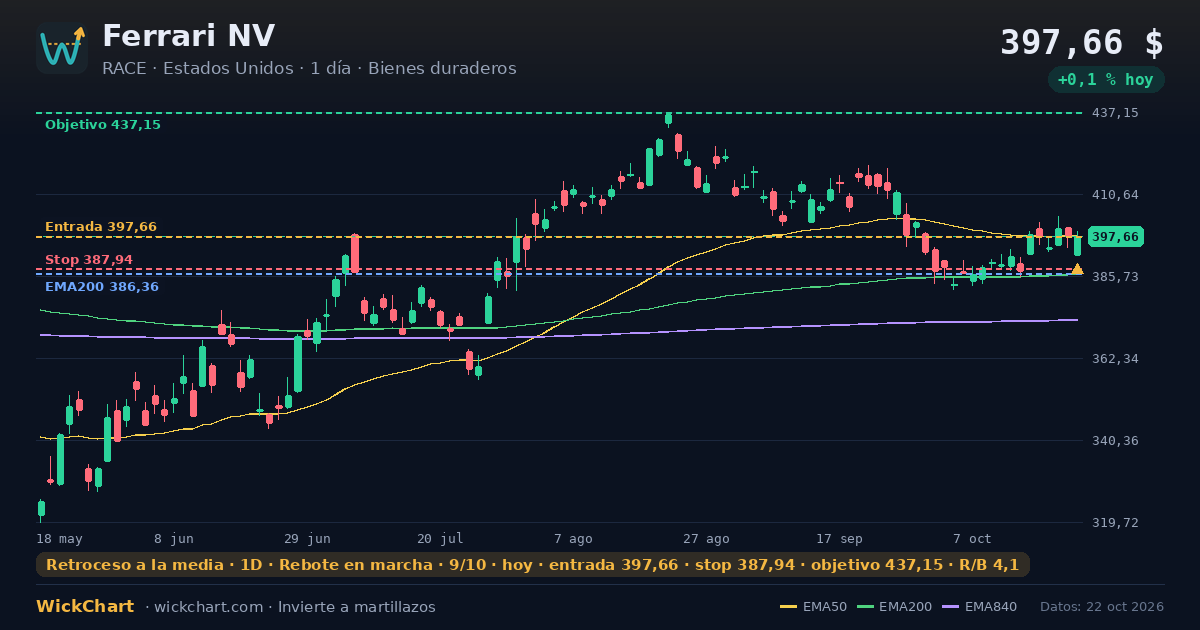Select the Objetivo 437,15 line label
This screenshot has width=1200, height=630.
(103, 125)
